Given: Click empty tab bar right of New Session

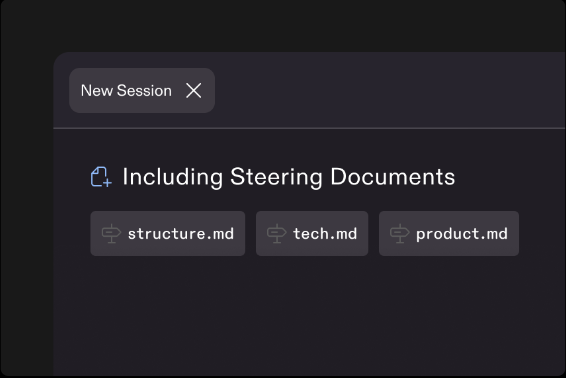Looking at the screenshot, I should pos(390,90).
